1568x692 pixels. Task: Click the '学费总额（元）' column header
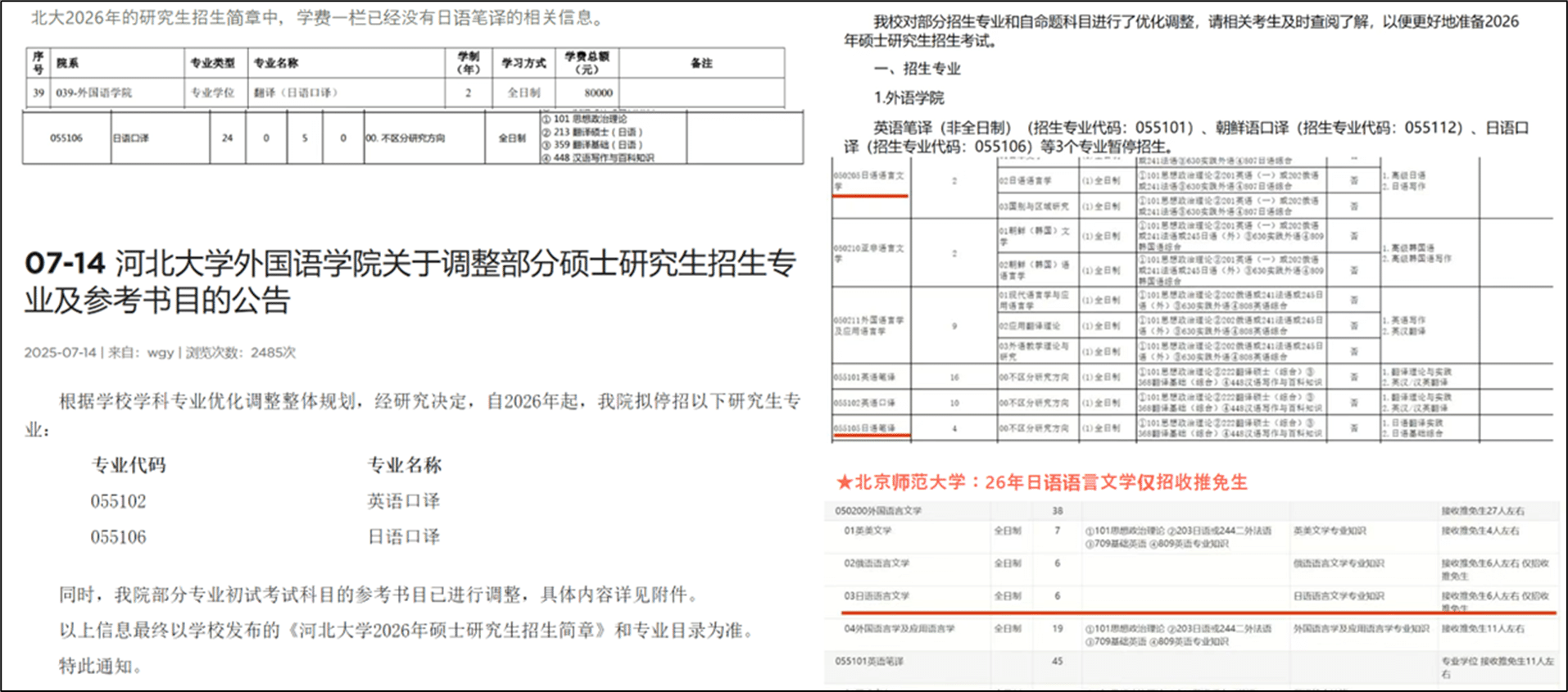point(587,63)
